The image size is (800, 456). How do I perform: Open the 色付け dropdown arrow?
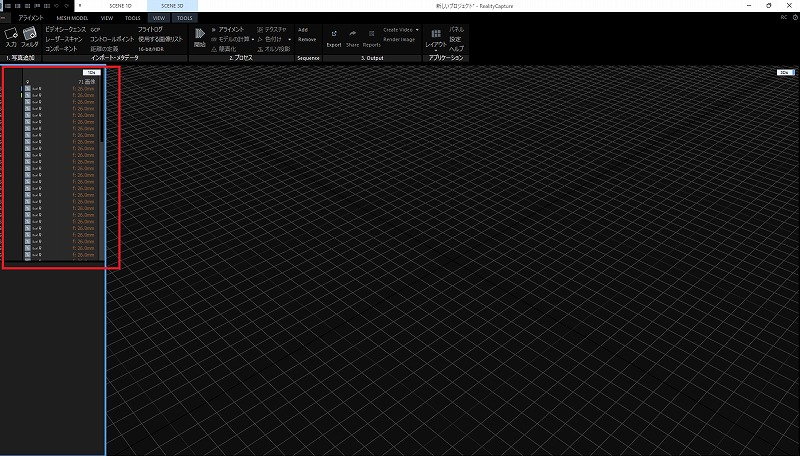click(x=290, y=39)
